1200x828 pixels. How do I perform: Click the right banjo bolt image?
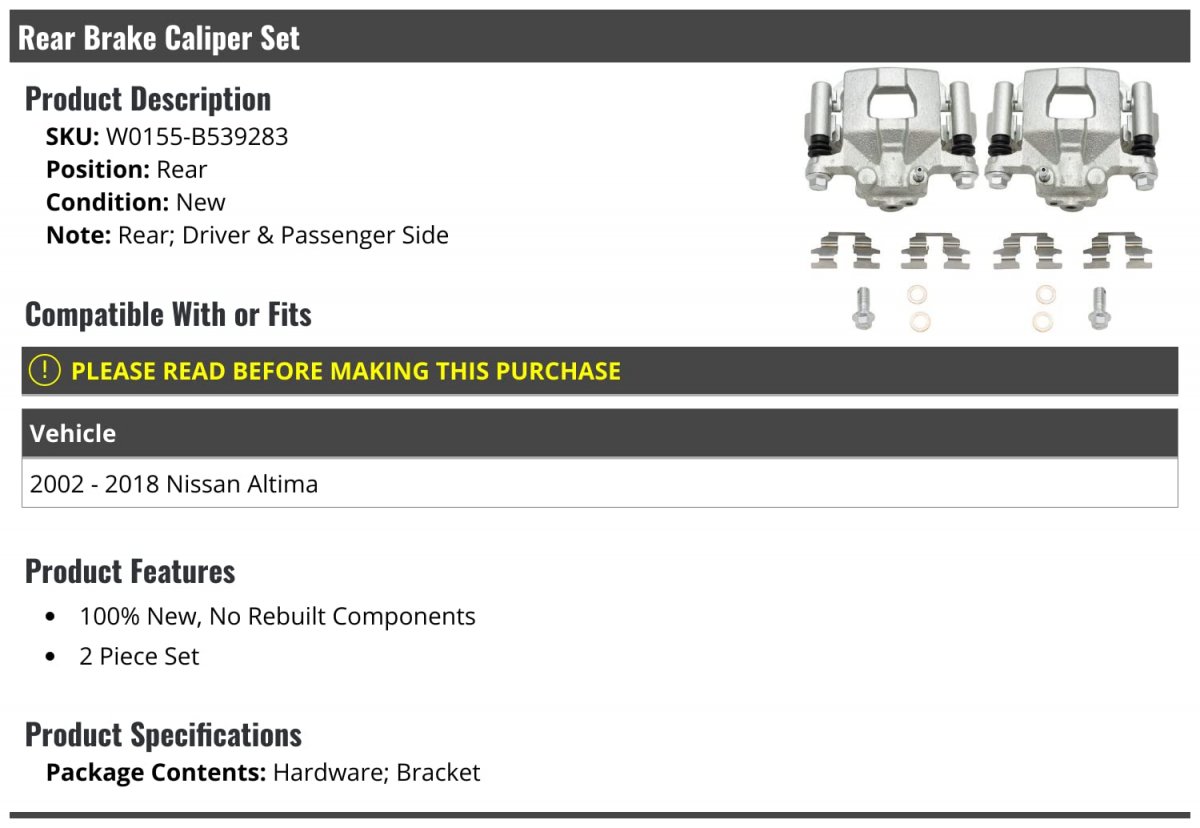1098,308
